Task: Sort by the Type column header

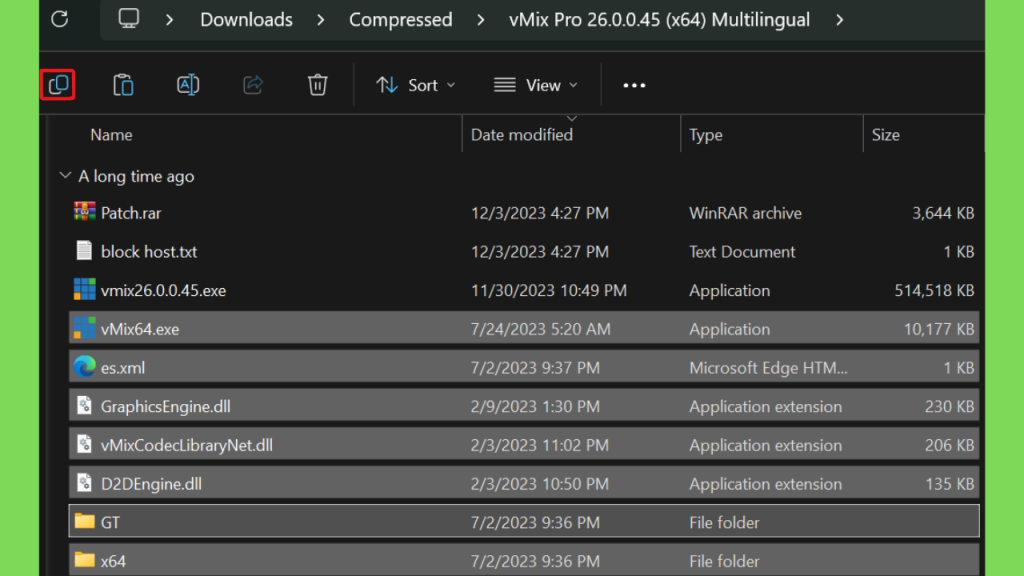Action: pyautogui.click(x=706, y=135)
